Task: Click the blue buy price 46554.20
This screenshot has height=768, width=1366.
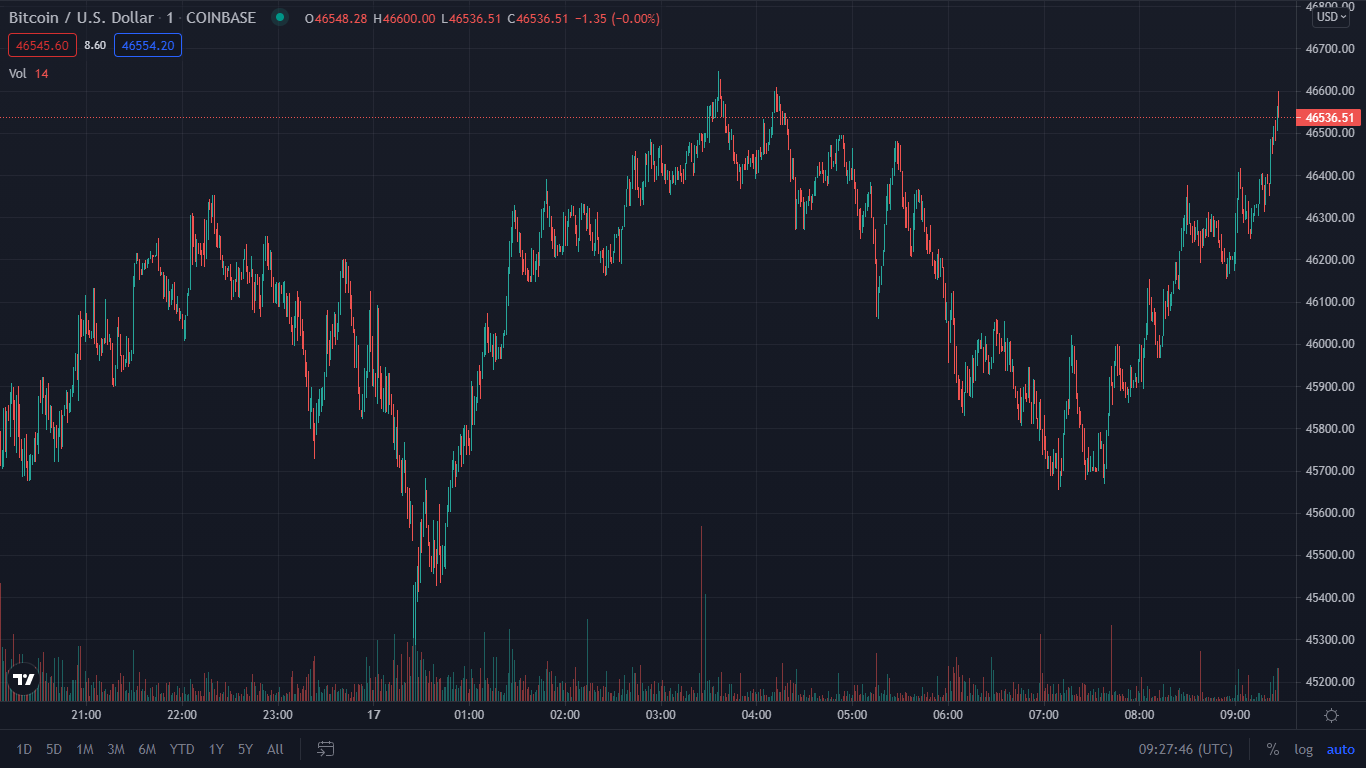Action: click(x=148, y=45)
